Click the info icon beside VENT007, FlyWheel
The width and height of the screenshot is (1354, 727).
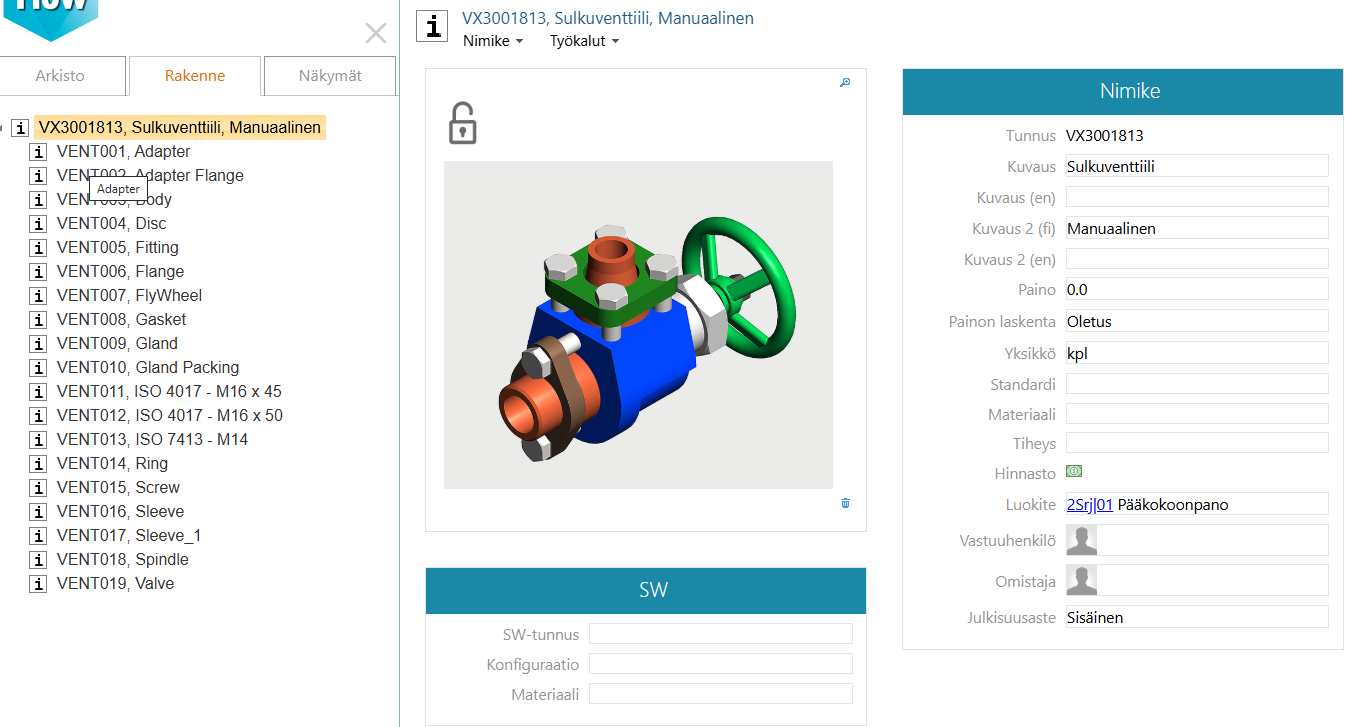[x=38, y=296]
